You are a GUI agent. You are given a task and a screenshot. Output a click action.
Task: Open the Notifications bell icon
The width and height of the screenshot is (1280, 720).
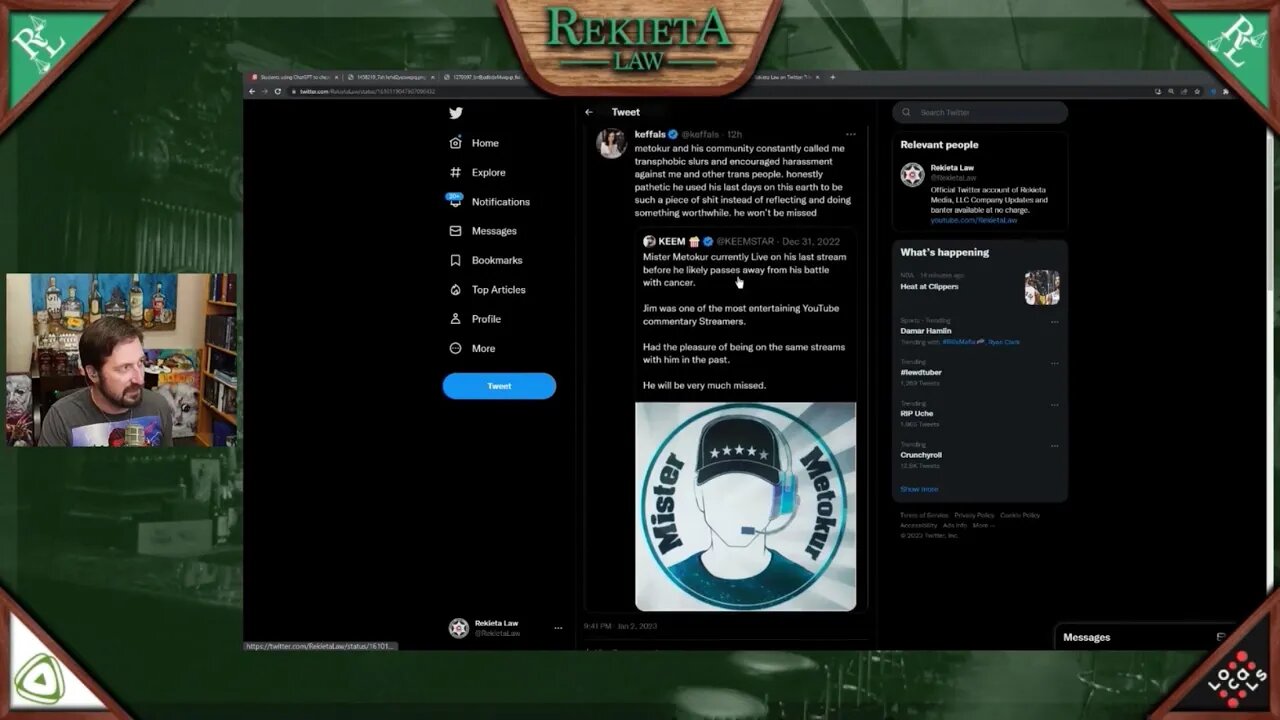[455, 201]
